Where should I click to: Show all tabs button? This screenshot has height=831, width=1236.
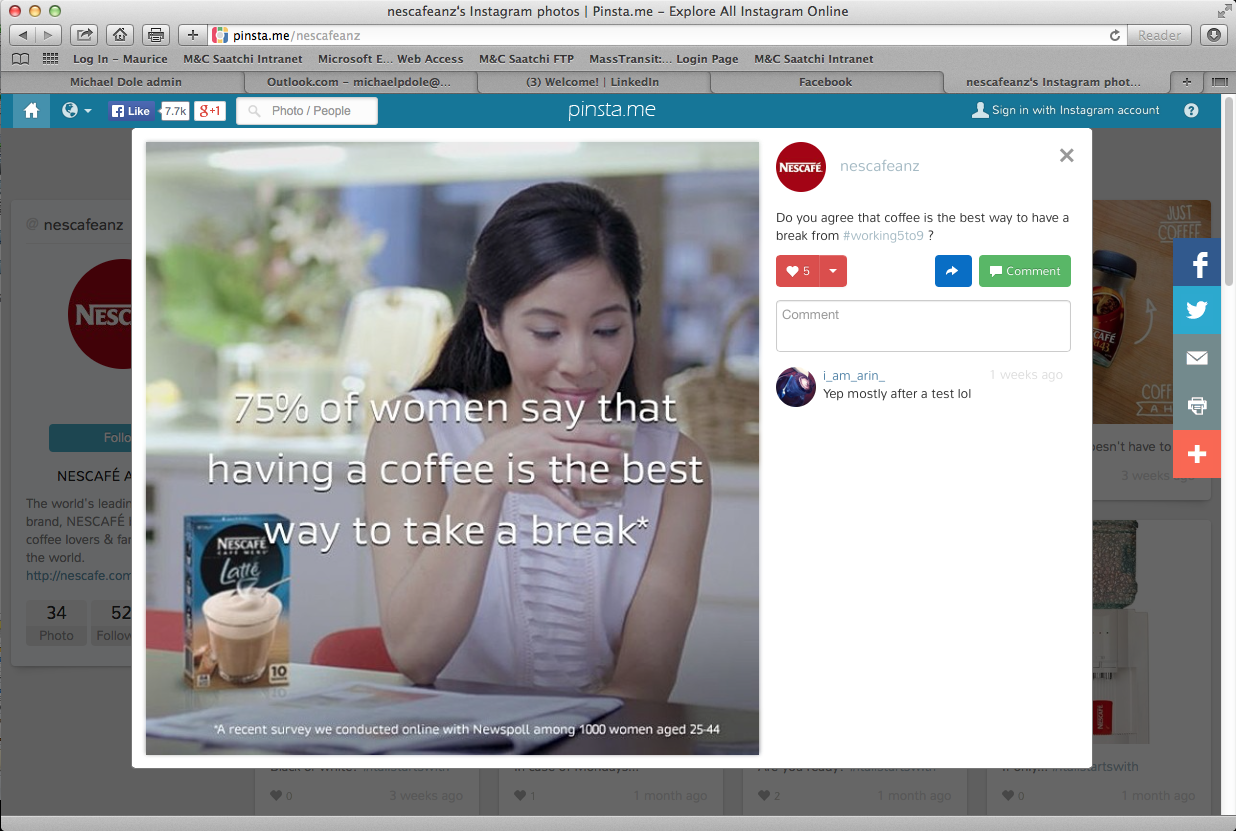pos(1218,82)
